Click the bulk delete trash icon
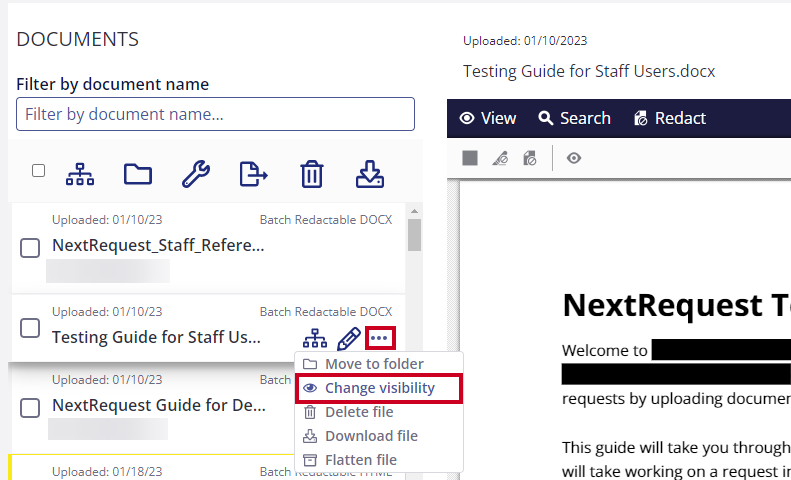Image resolution: width=791 pixels, height=480 pixels. point(312,174)
